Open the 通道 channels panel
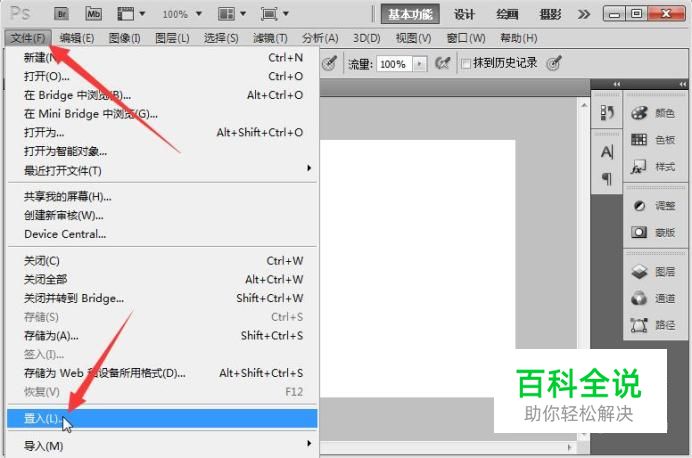This screenshot has width=692, height=458. [654, 298]
